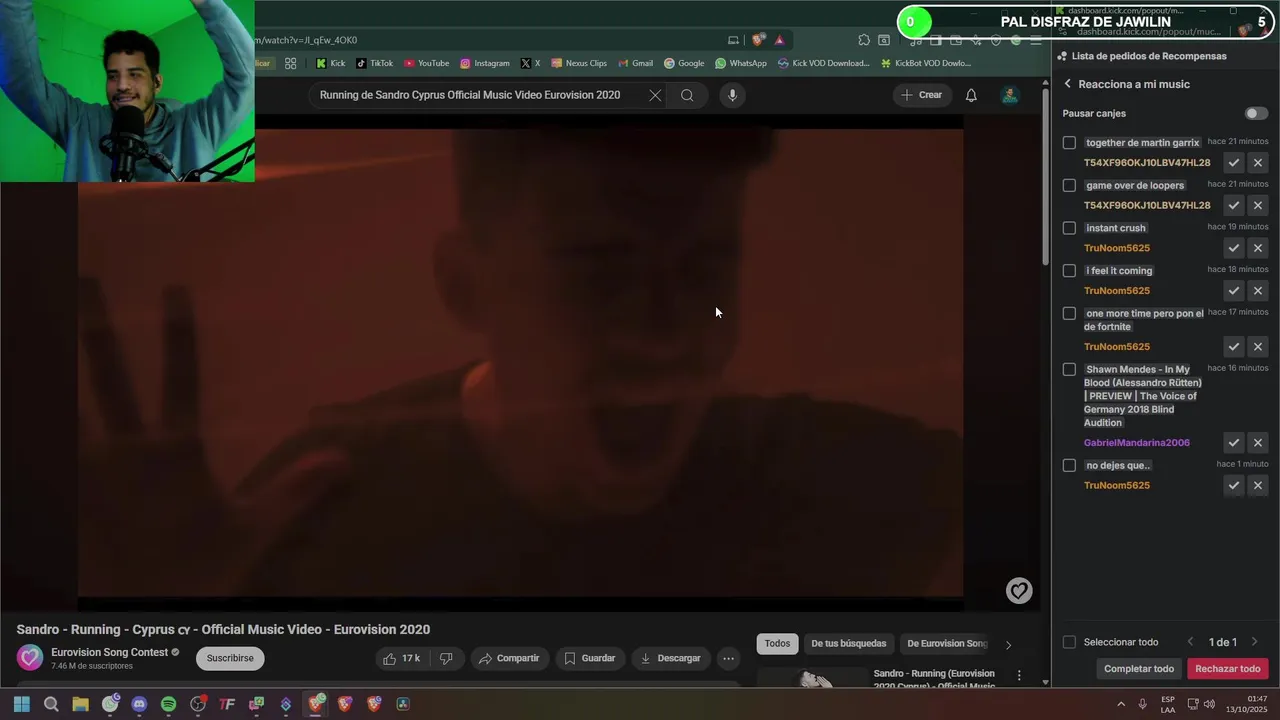The height and width of the screenshot is (720, 1280).
Task: Select the De tus búsquedas chip
Action: pos(848,643)
